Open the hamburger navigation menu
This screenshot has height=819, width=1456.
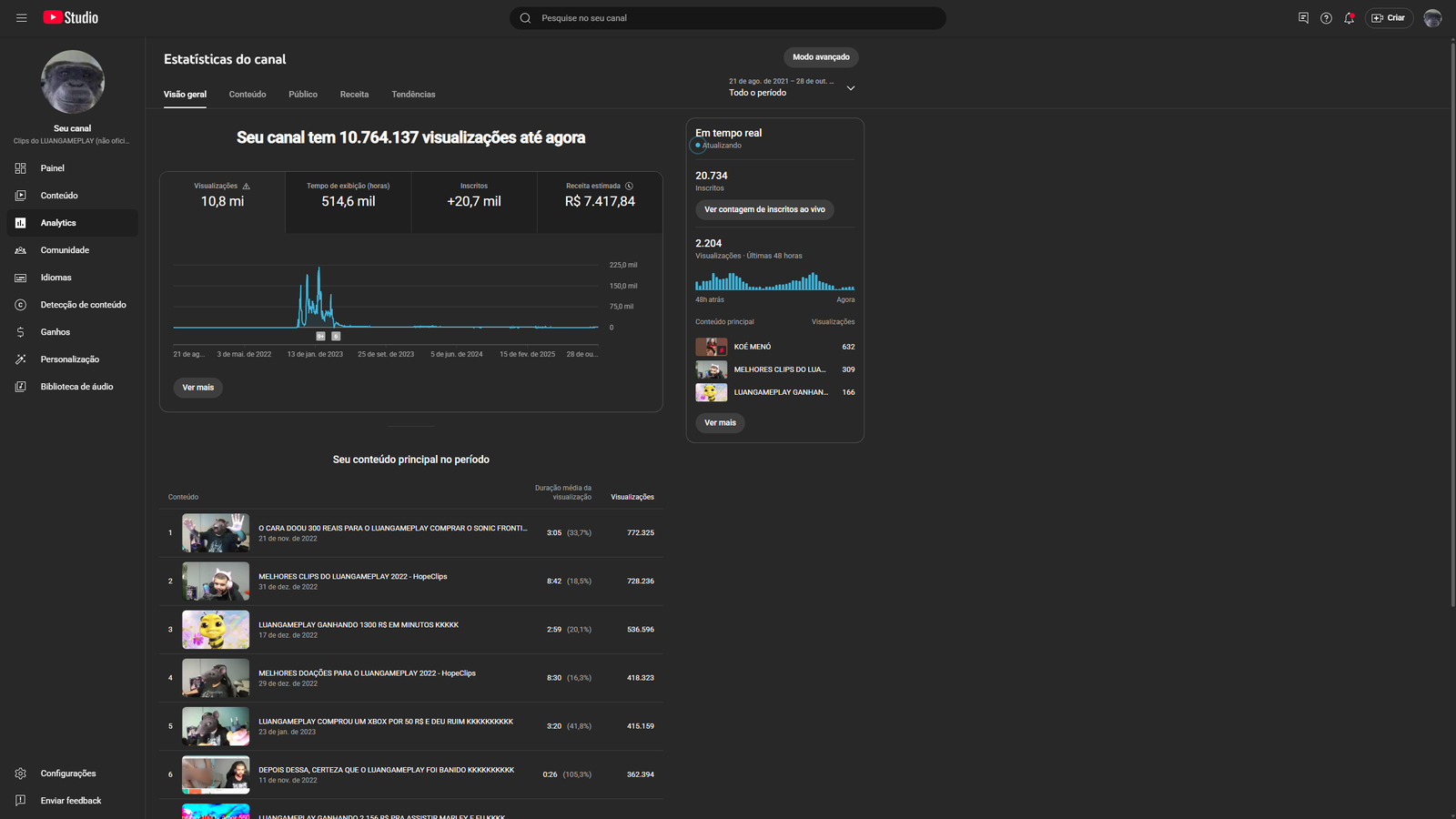(22, 18)
